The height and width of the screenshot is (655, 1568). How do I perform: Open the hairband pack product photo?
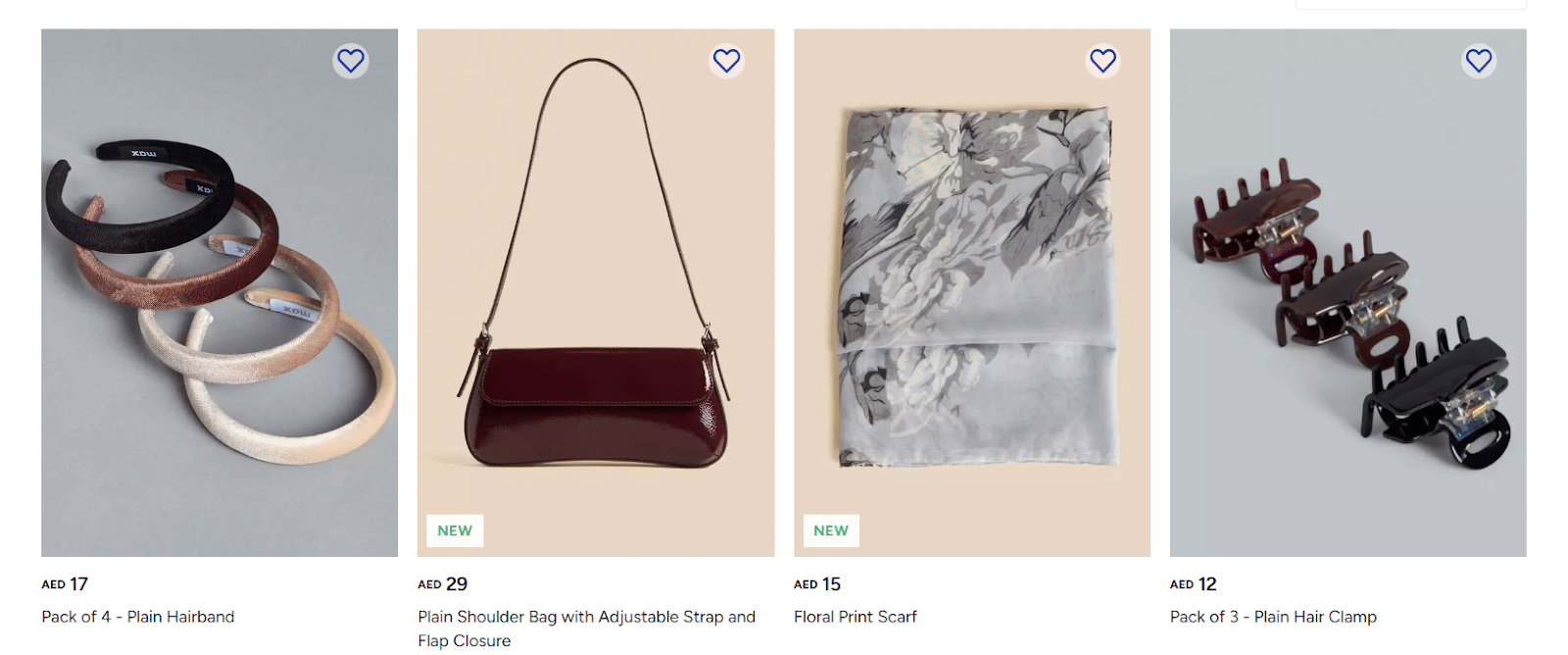tap(220, 292)
